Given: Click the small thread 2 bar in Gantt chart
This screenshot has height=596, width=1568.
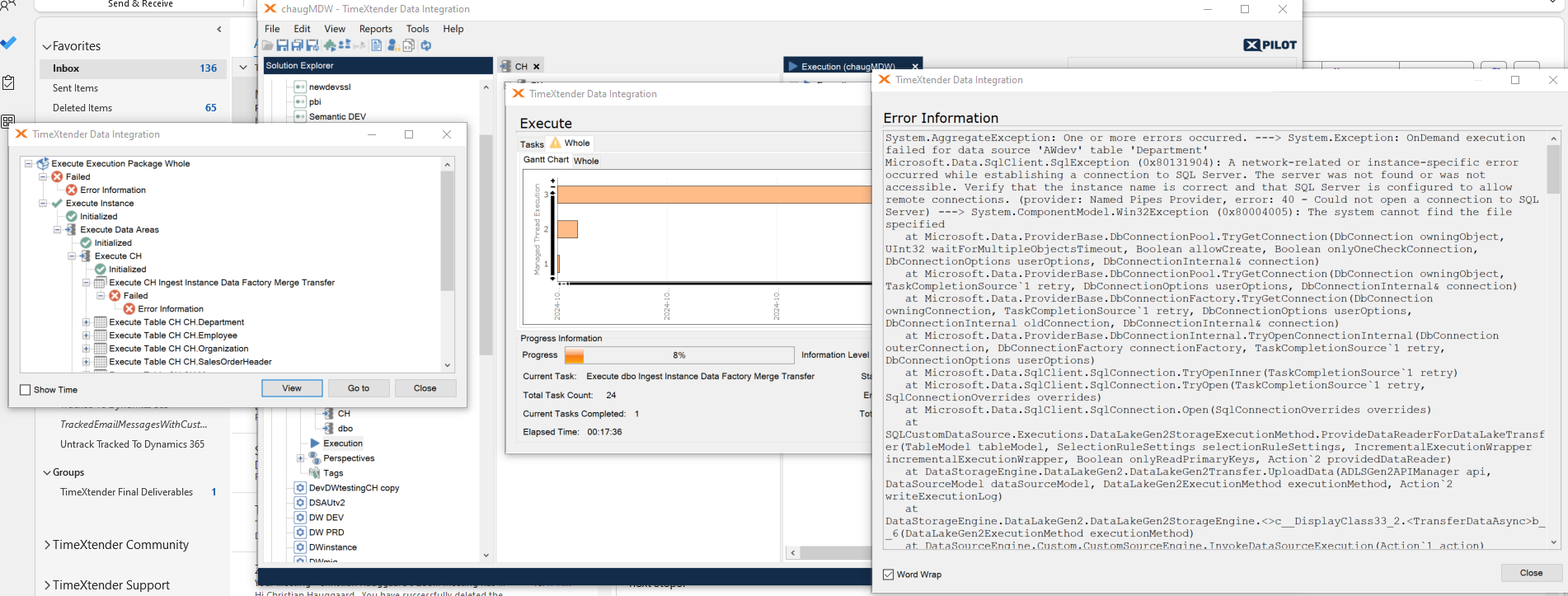Looking at the screenshot, I should click(x=567, y=229).
